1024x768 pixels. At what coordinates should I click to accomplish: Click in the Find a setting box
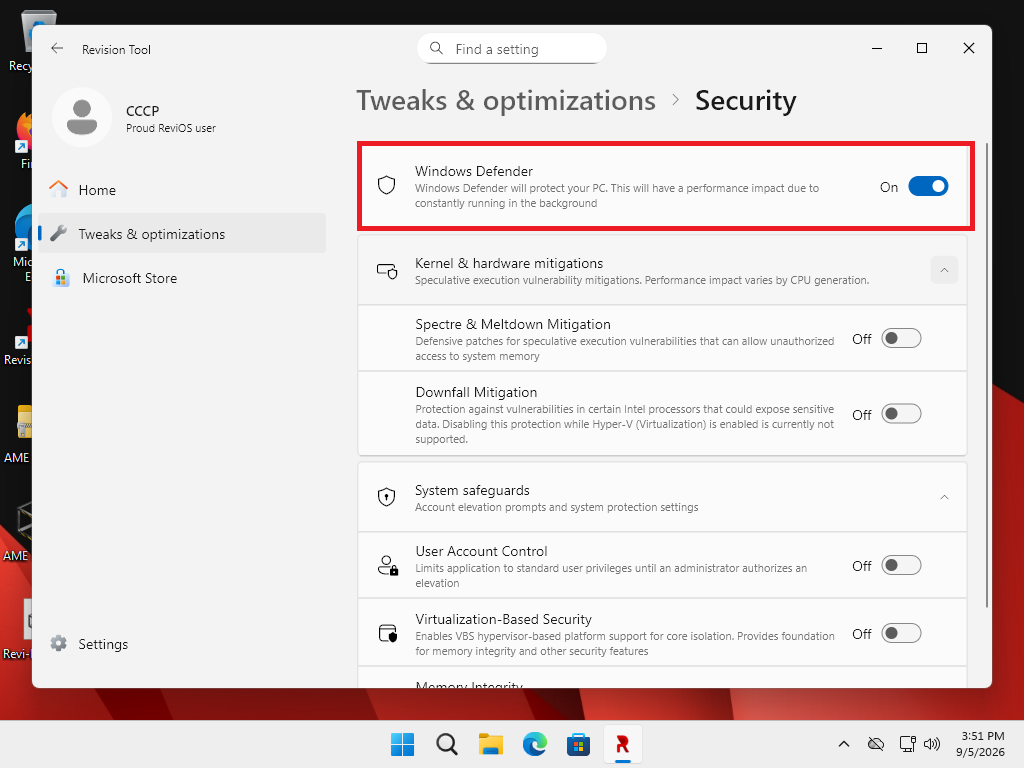pos(512,48)
